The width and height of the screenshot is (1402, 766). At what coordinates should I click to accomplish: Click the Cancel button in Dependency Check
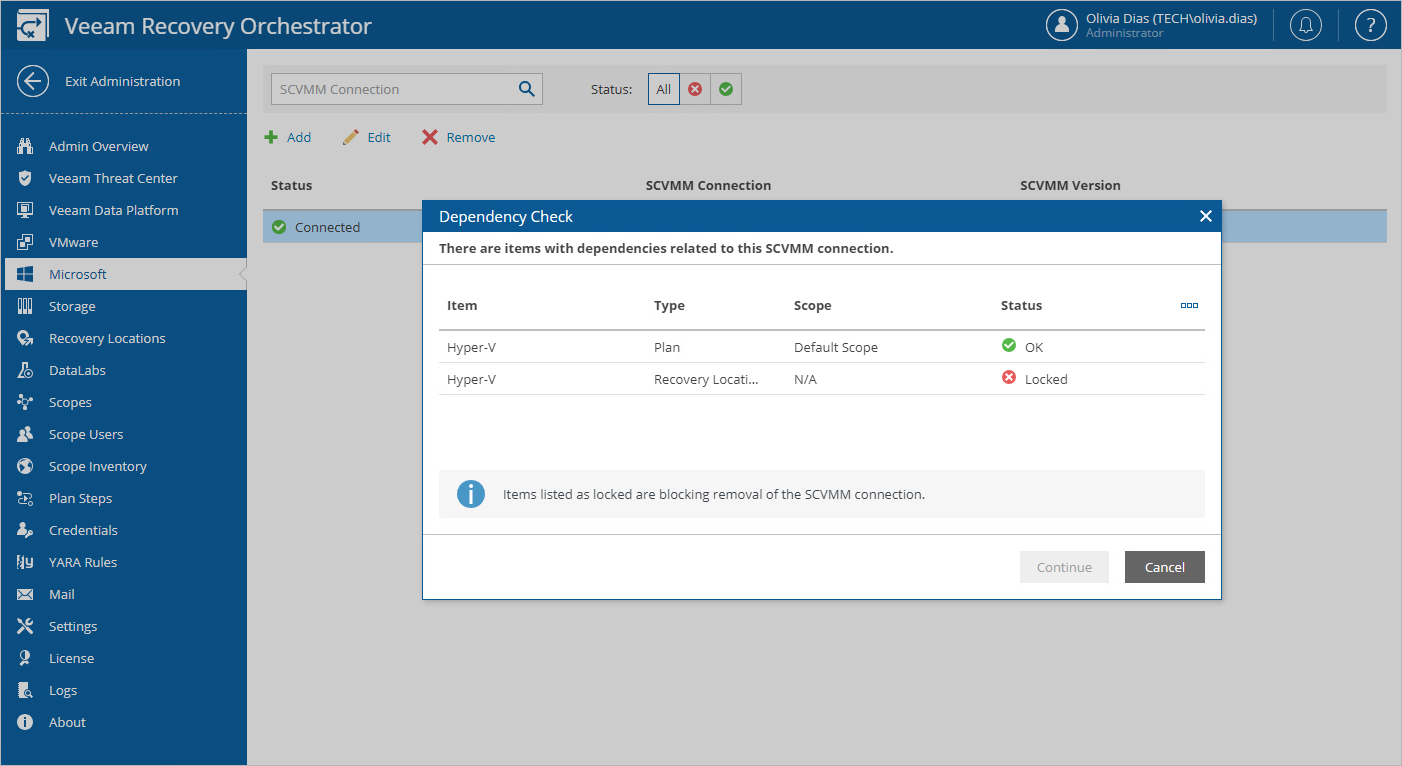[1165, 567]
